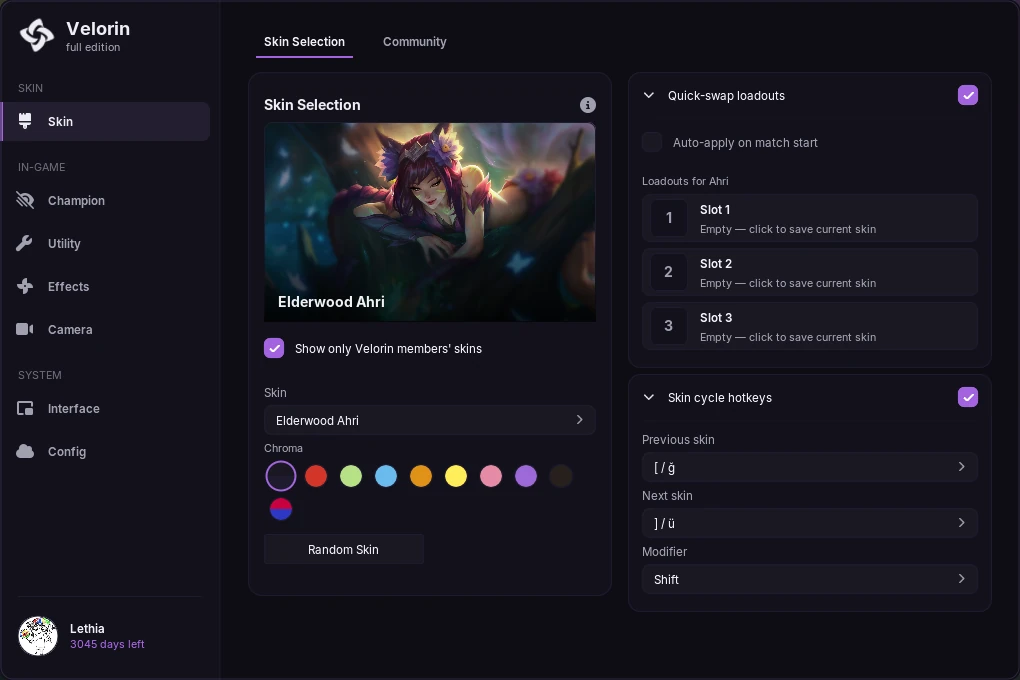
Task: Click the Interface window icon
Action: 25,409
